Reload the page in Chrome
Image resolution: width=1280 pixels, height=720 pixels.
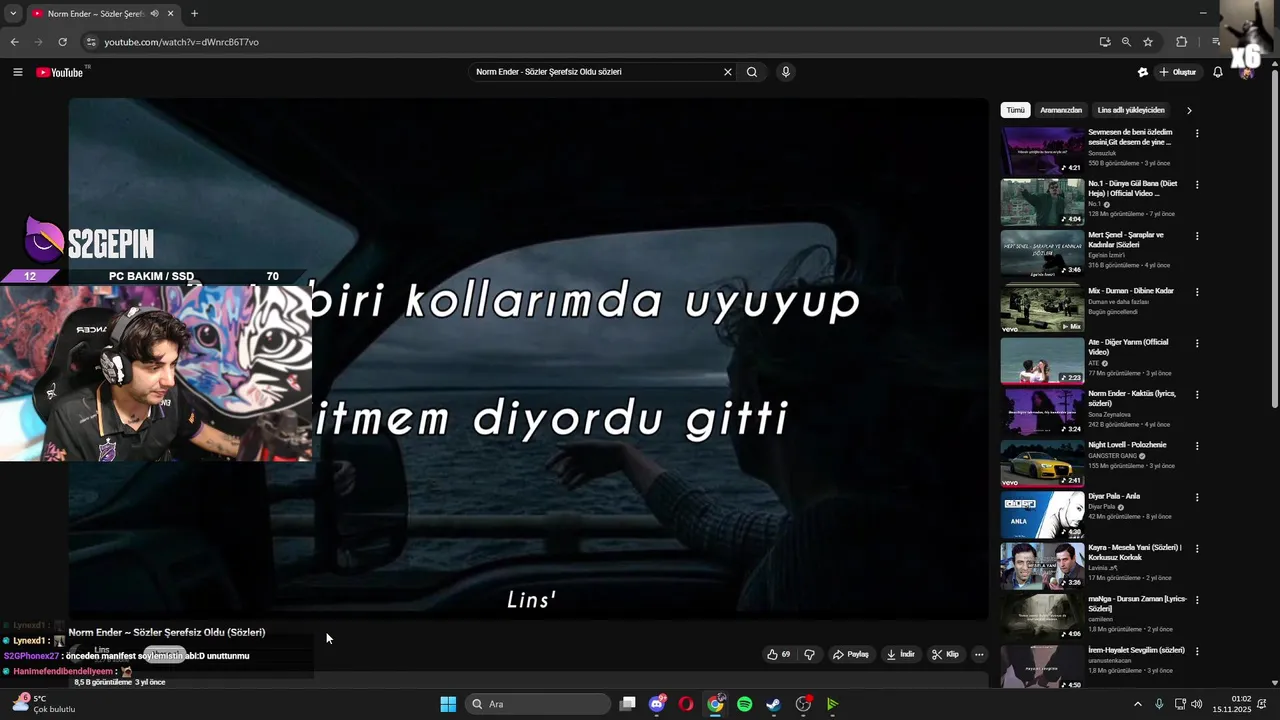pyautogui.click(x=62, y=42)
